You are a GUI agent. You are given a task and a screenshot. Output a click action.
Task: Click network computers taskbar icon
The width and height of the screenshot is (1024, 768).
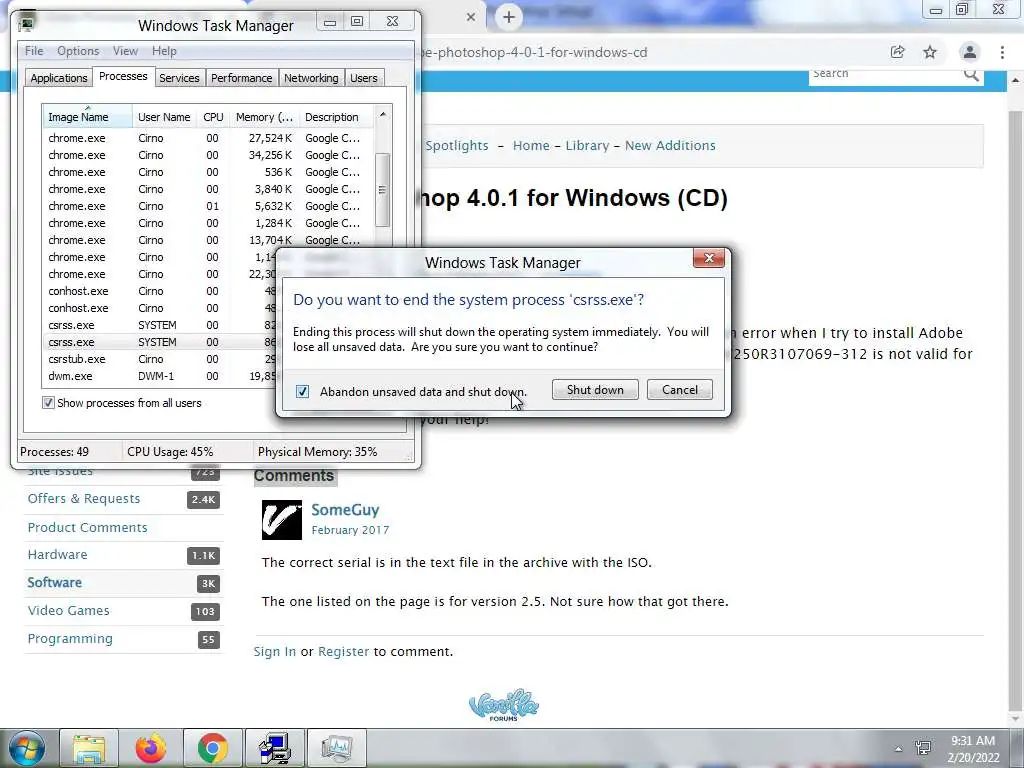click(274, 748)
